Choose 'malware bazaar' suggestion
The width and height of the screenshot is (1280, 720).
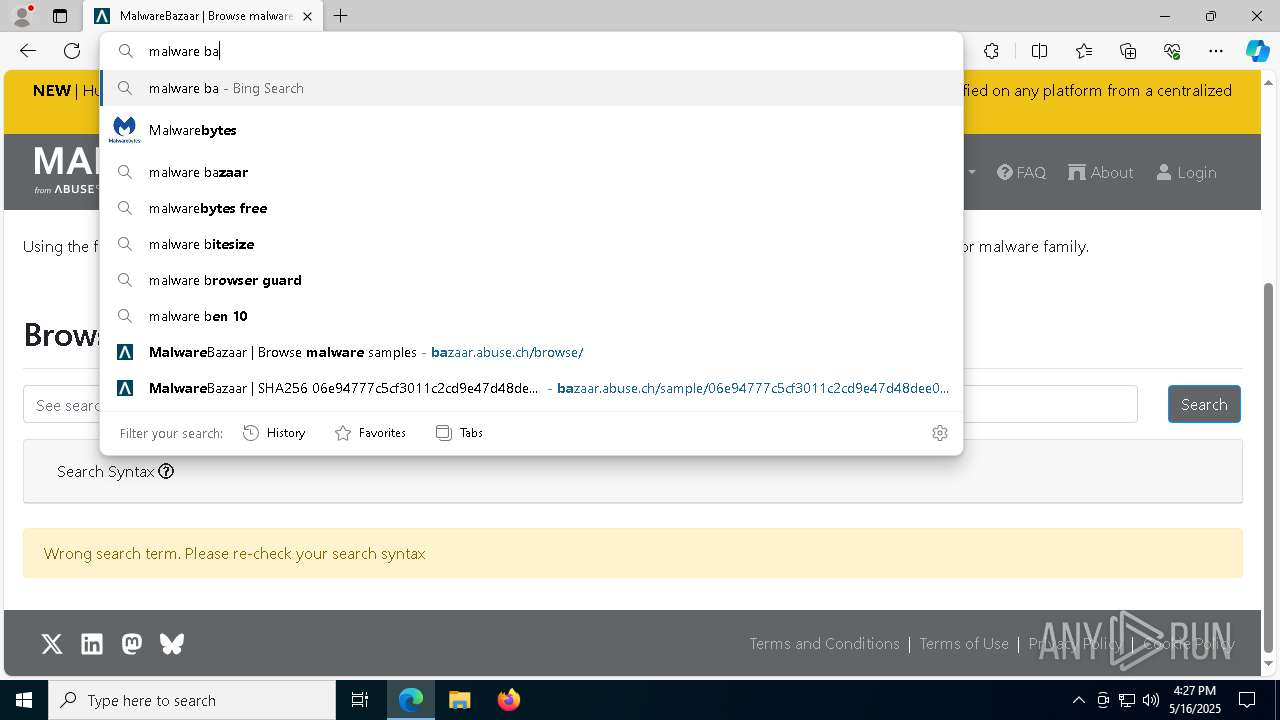click(x=531, y=172)
